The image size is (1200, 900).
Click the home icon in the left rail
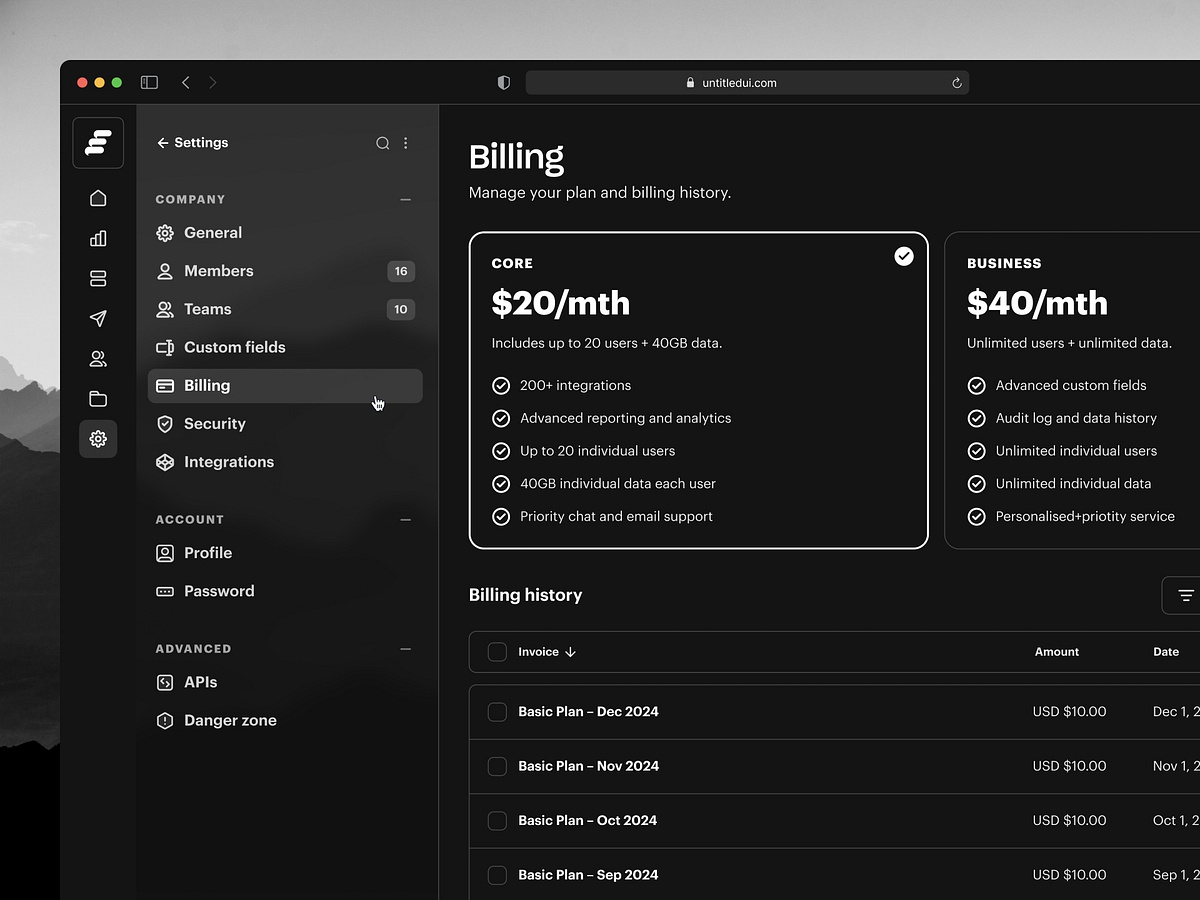[x=97, y=198]
